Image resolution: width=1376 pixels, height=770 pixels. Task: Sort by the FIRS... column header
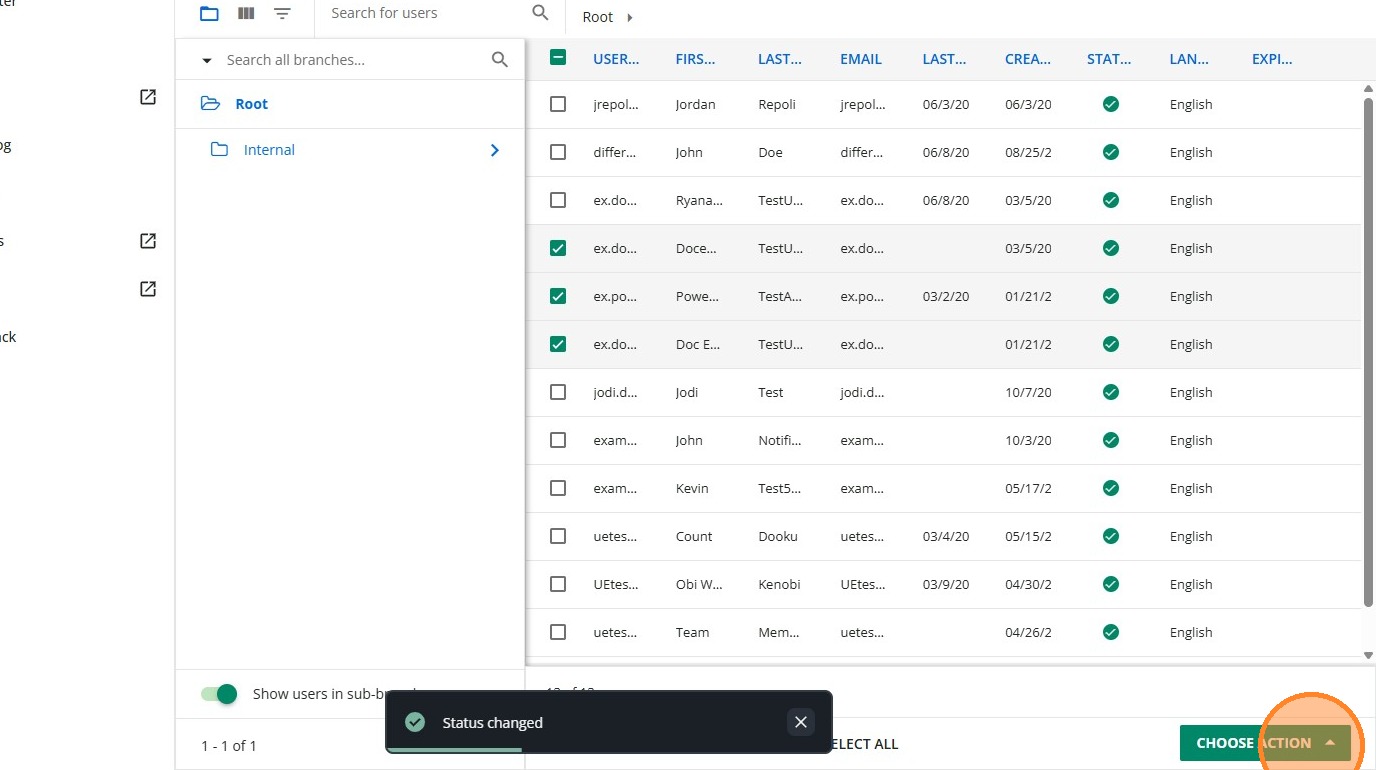(x=695, y=59)
